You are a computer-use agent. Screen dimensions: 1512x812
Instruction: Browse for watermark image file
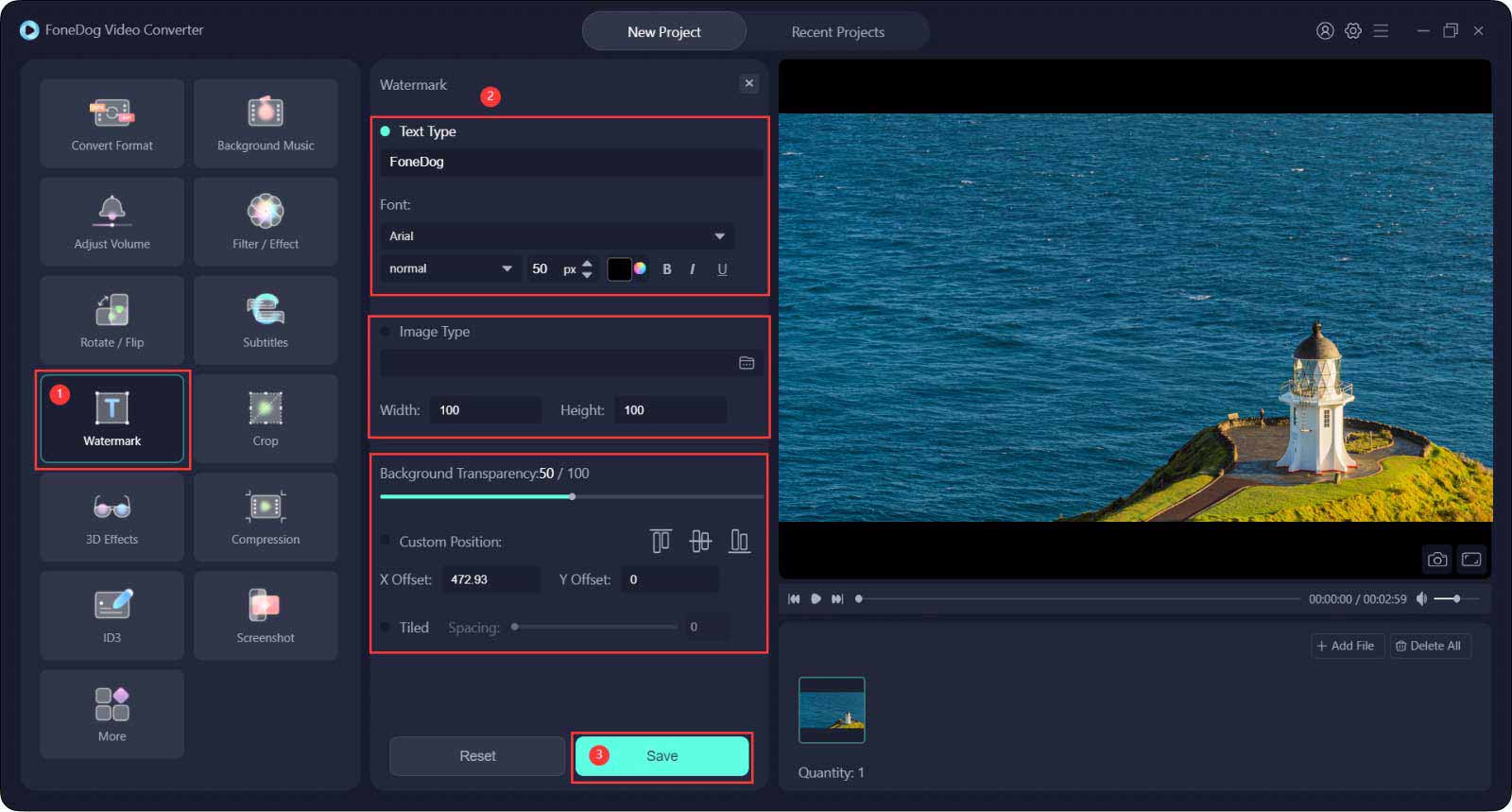(747, 363)
